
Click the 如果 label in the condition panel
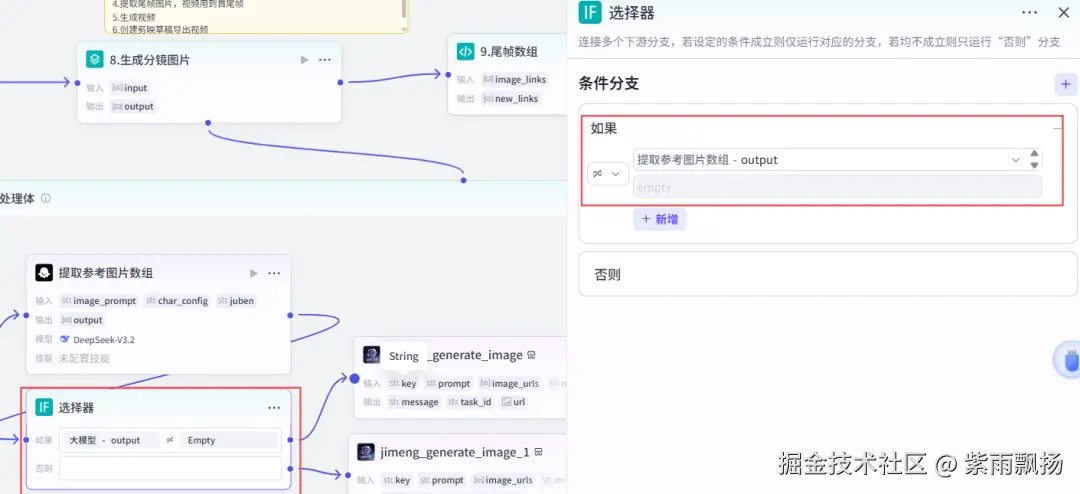[x=604, y=128]
